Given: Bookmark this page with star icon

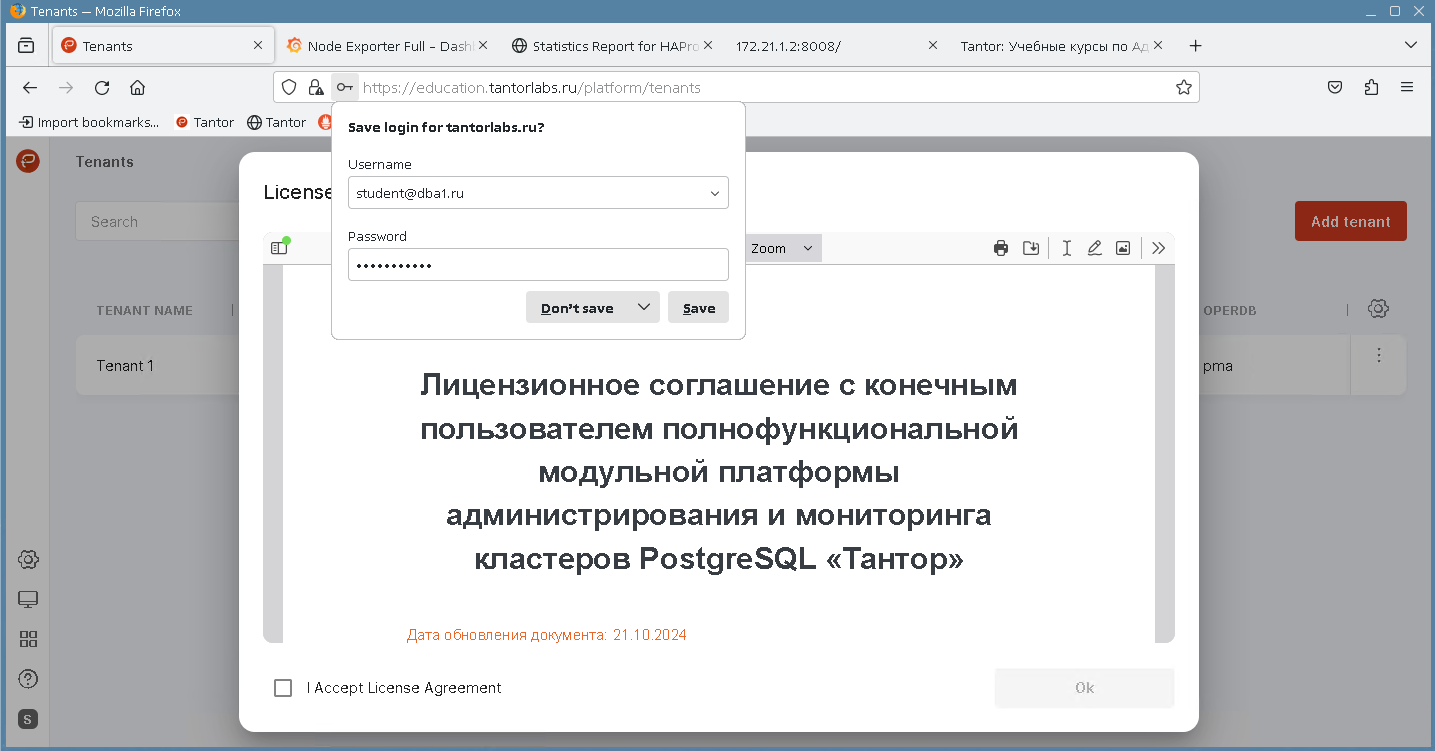Looking at the screenshot, I should click(1184, 88).
